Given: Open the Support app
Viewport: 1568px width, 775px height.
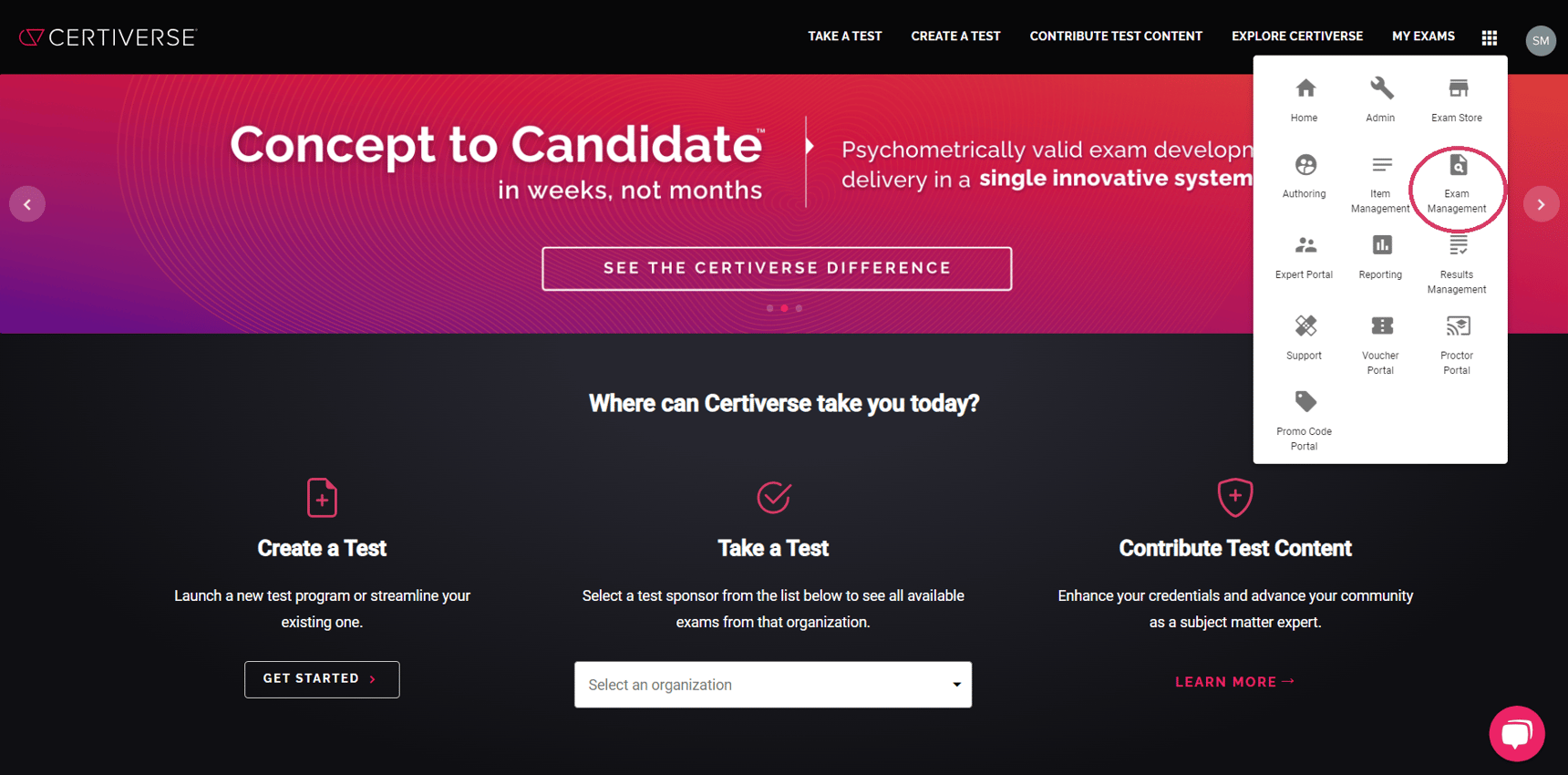Looking at the screenshot, I should click(1305, 326).
